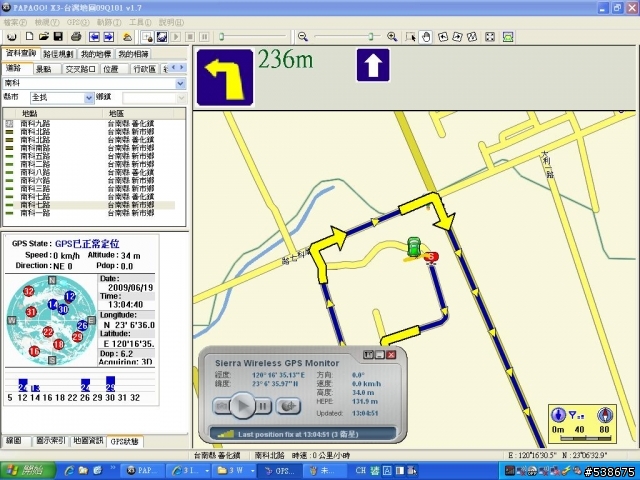Open the 工具(L) menu
This screenshot has height=480, width=640.
pyautogui.click(x=140, y=22)
